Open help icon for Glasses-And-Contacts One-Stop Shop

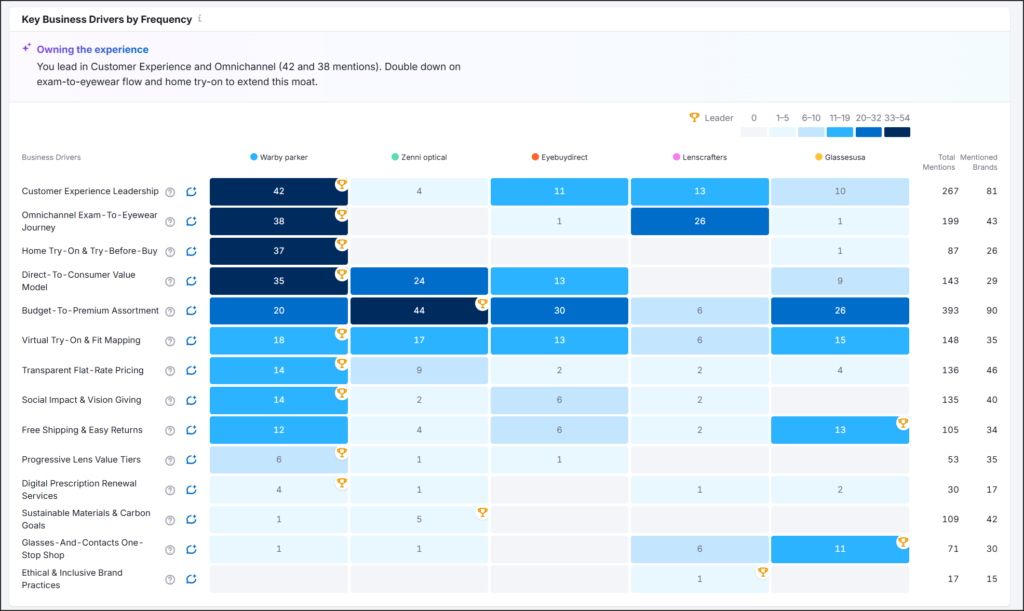170,550
